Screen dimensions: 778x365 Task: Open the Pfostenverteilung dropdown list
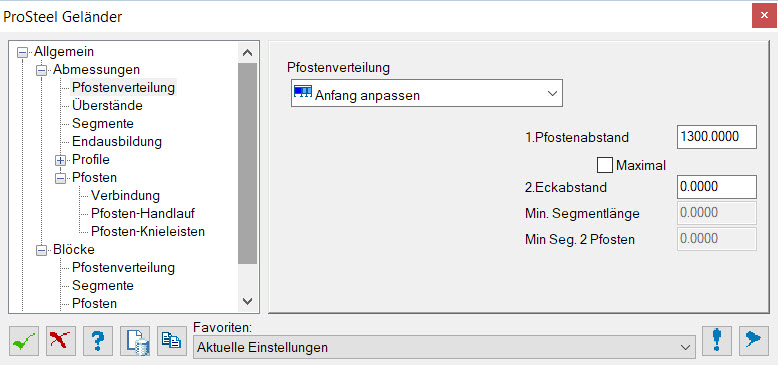click(x=427, y=93)
